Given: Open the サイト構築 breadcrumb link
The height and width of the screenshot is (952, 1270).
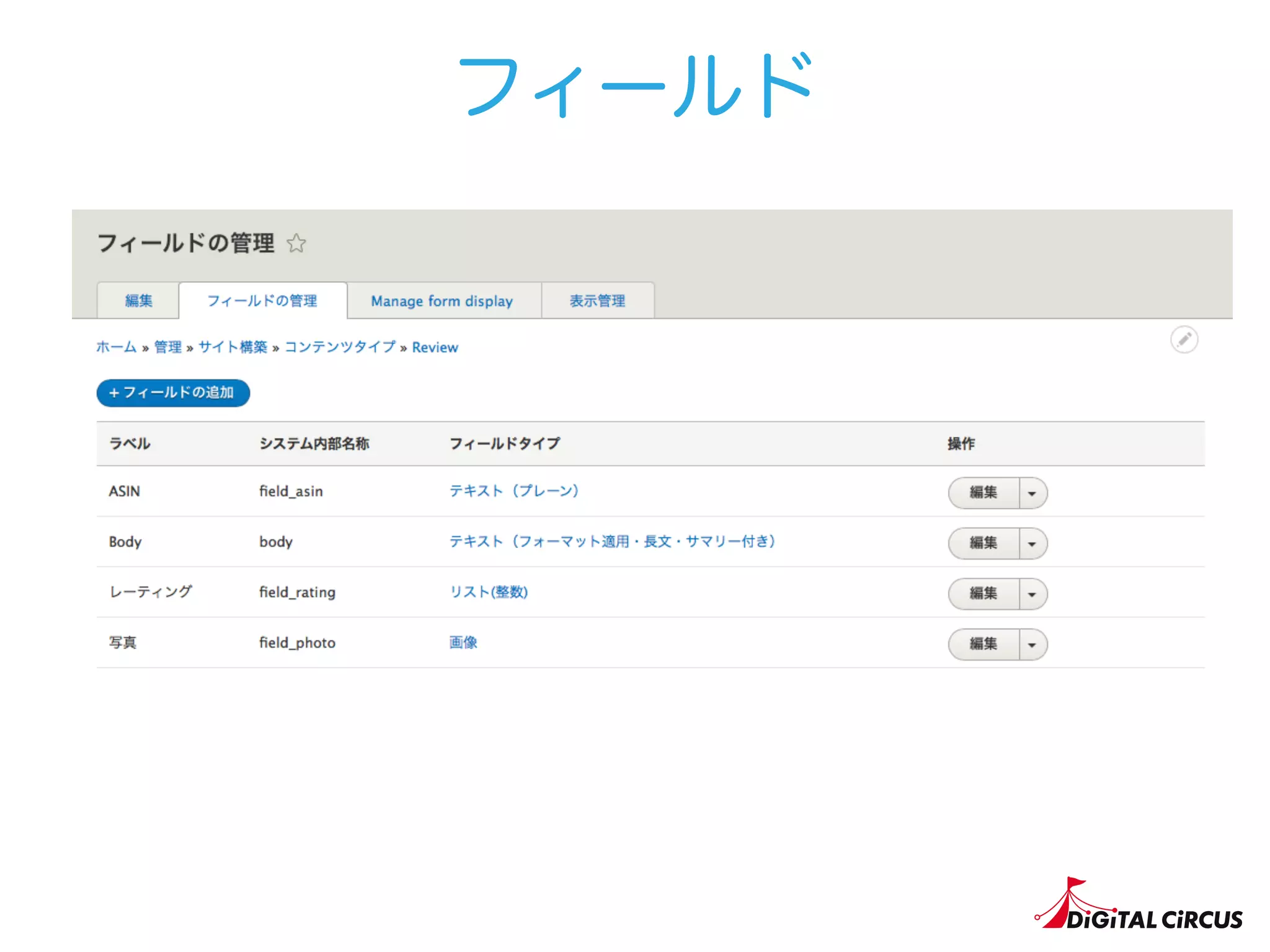Looking at the screenshot, I should pos(233,347).
